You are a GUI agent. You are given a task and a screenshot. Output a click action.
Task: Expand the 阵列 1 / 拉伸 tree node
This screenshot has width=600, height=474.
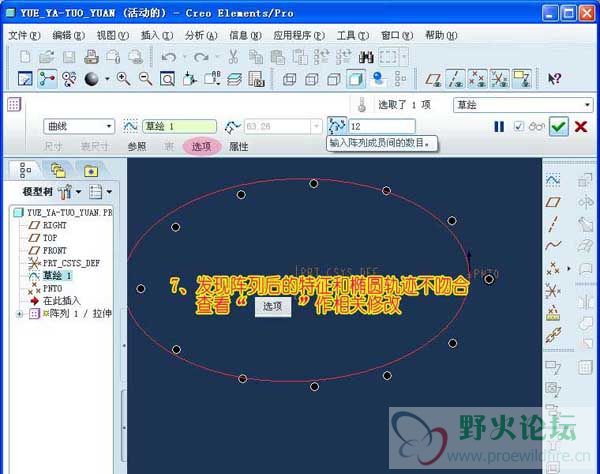pos(19,314)
